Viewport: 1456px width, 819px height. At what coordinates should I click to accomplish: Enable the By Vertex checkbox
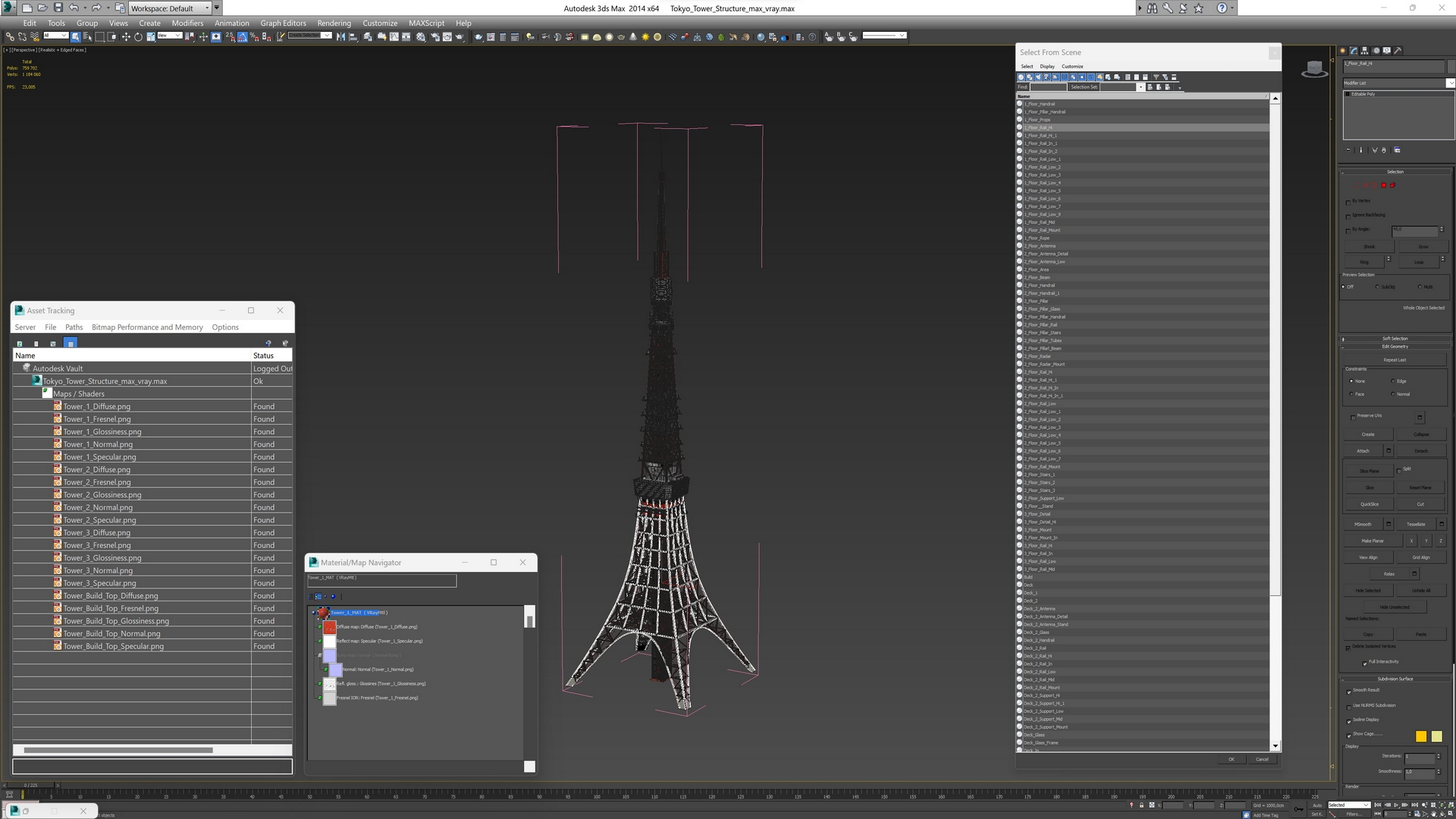click(1348, 203)
